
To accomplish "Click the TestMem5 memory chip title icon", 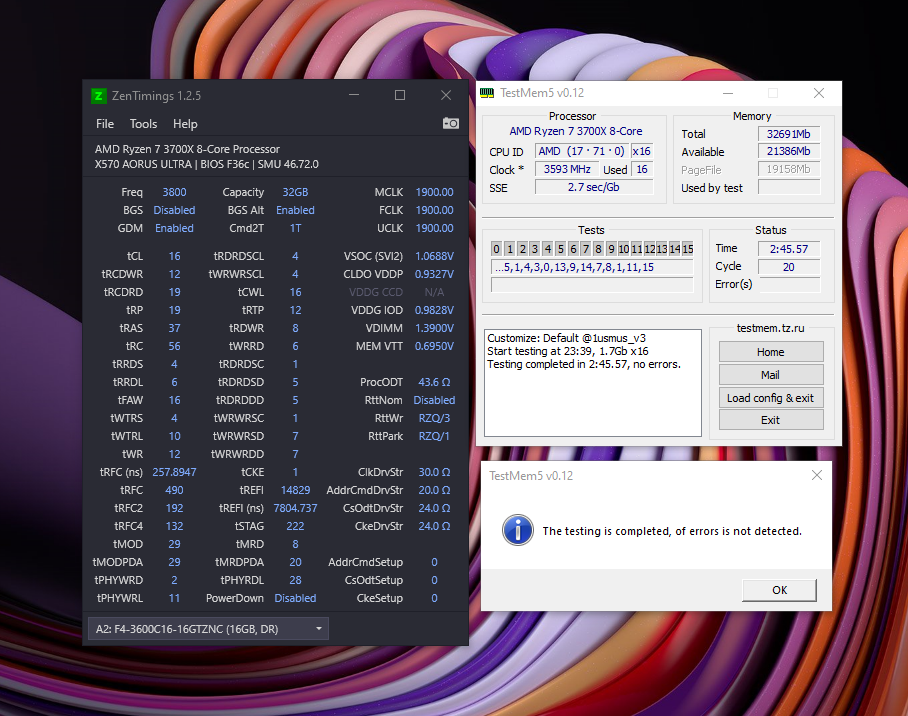I will [x=488, y=93].
